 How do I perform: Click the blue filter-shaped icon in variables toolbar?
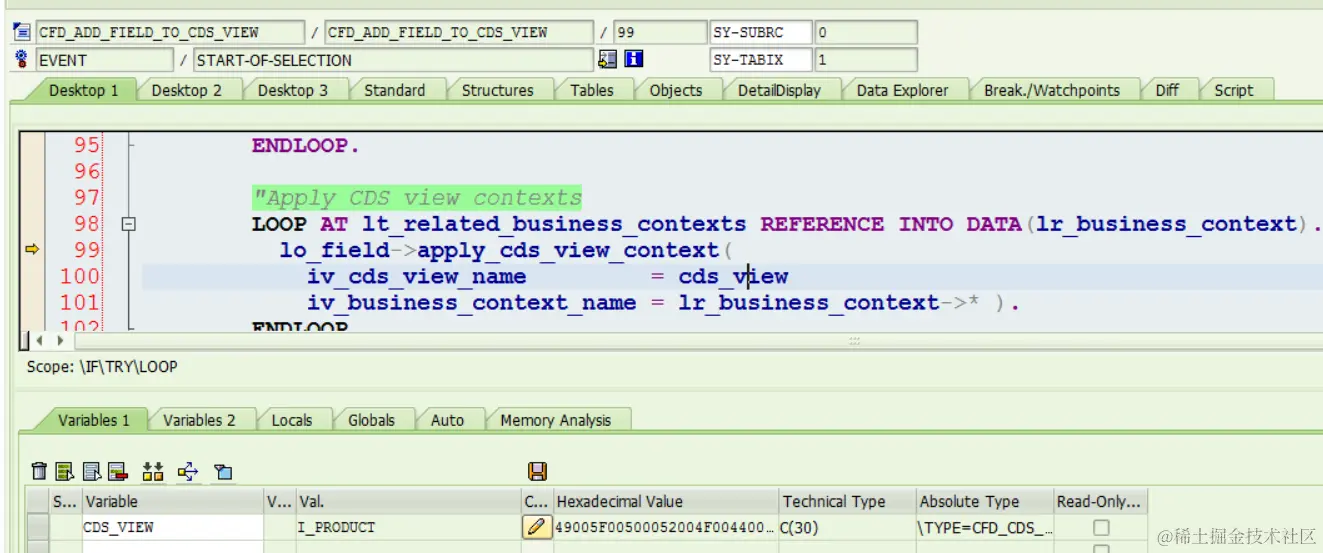(x=223, y=471)
